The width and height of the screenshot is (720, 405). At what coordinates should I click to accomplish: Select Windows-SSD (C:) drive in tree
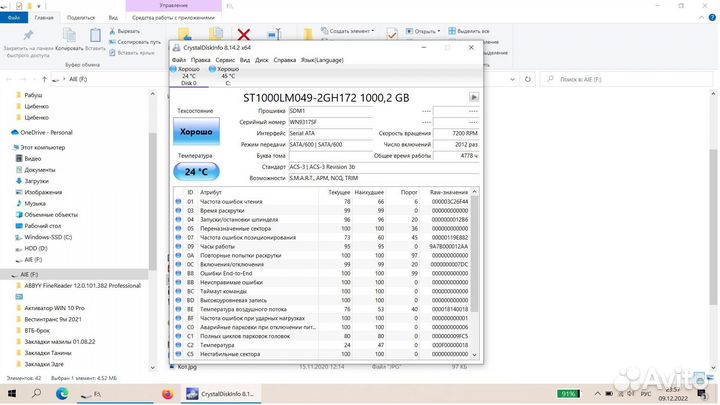point(44,237)
